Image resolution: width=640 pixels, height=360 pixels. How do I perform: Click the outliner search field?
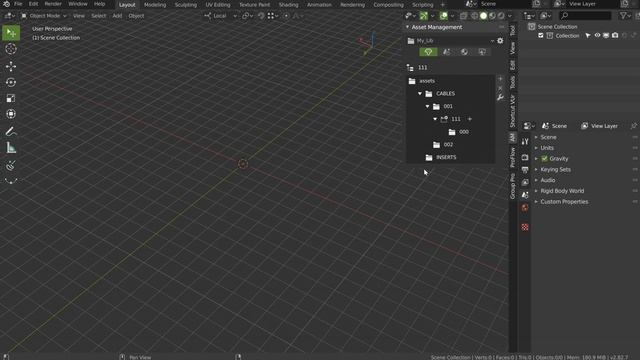pos(585,16)
